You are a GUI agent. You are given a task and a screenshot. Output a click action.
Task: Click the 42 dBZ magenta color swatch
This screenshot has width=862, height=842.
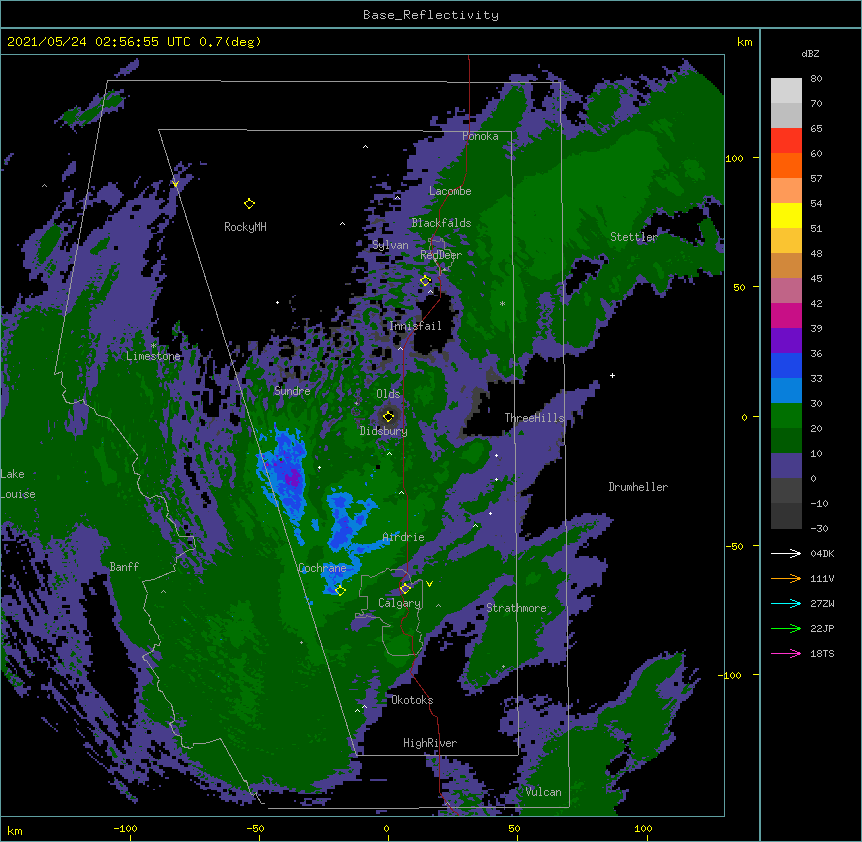[x=786, y=315]
